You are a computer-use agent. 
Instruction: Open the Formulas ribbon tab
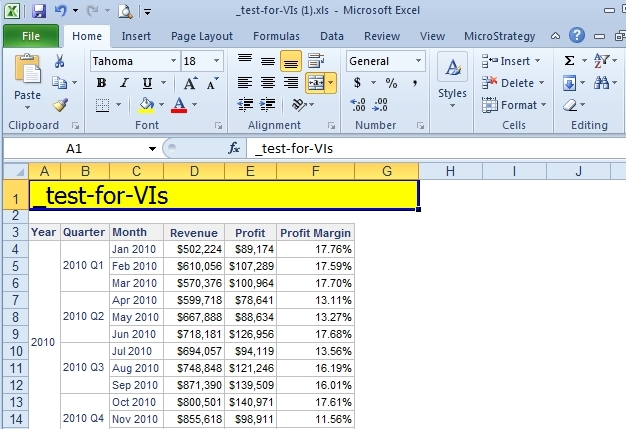click(276, 36)
